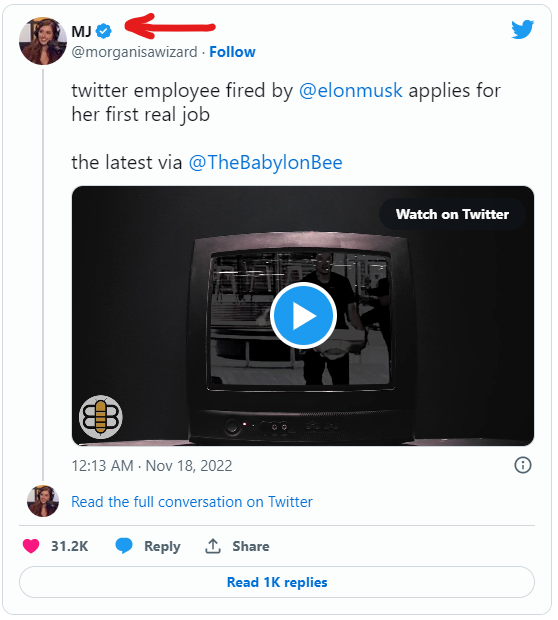
Task: Open MJ's profile picture at top
Action: (x=43, y=41)
